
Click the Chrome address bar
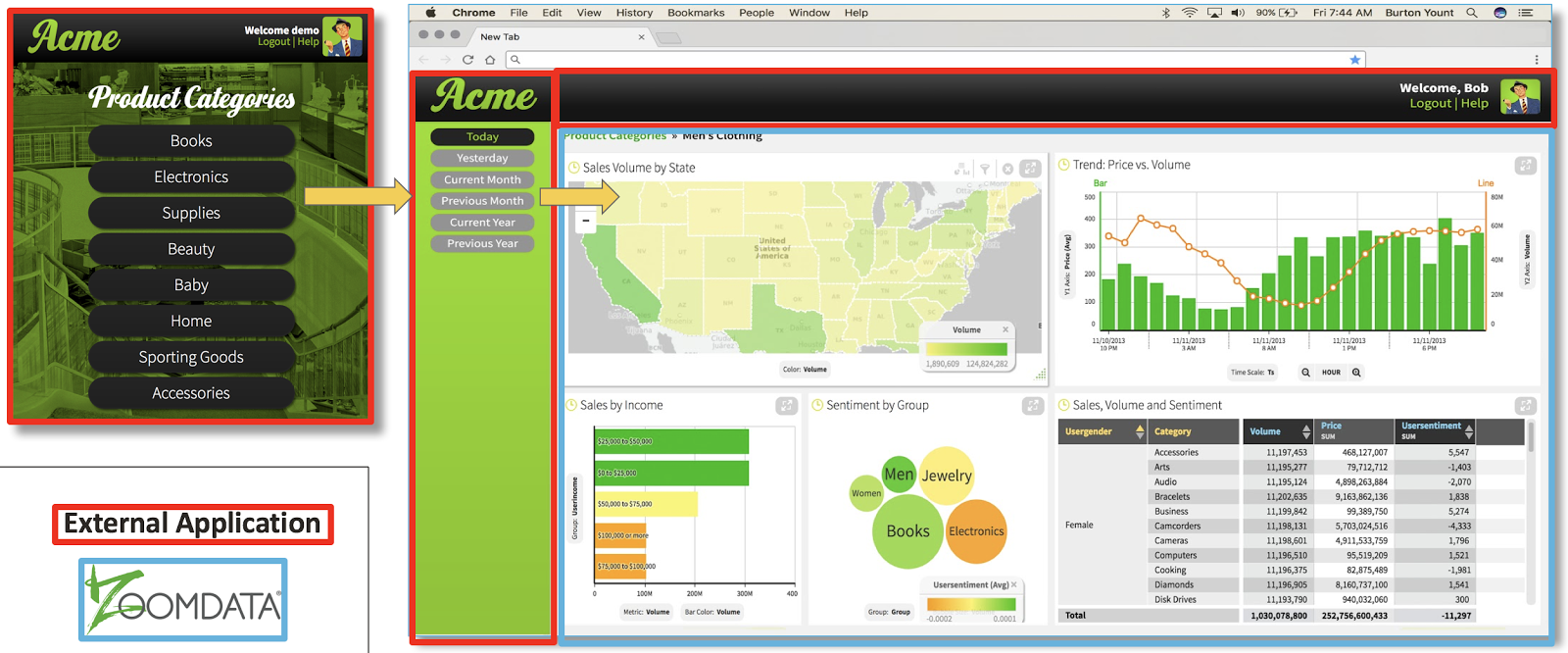pos(936,60)
